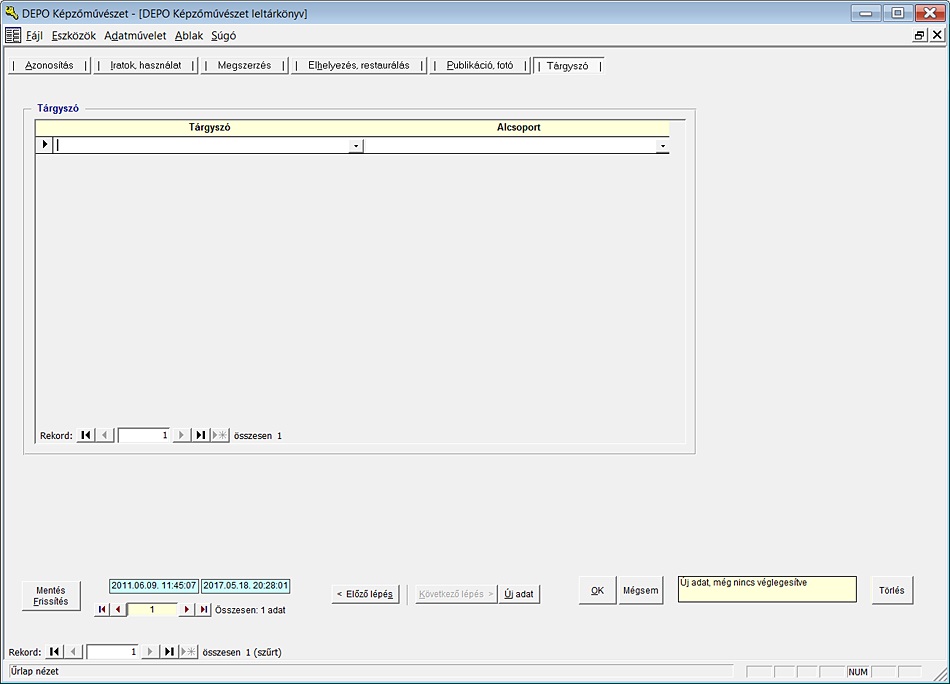Viewport: 950px width, 684px height.
Task: Expand the Alcsoport column dropdown
Action: (662, 146)
